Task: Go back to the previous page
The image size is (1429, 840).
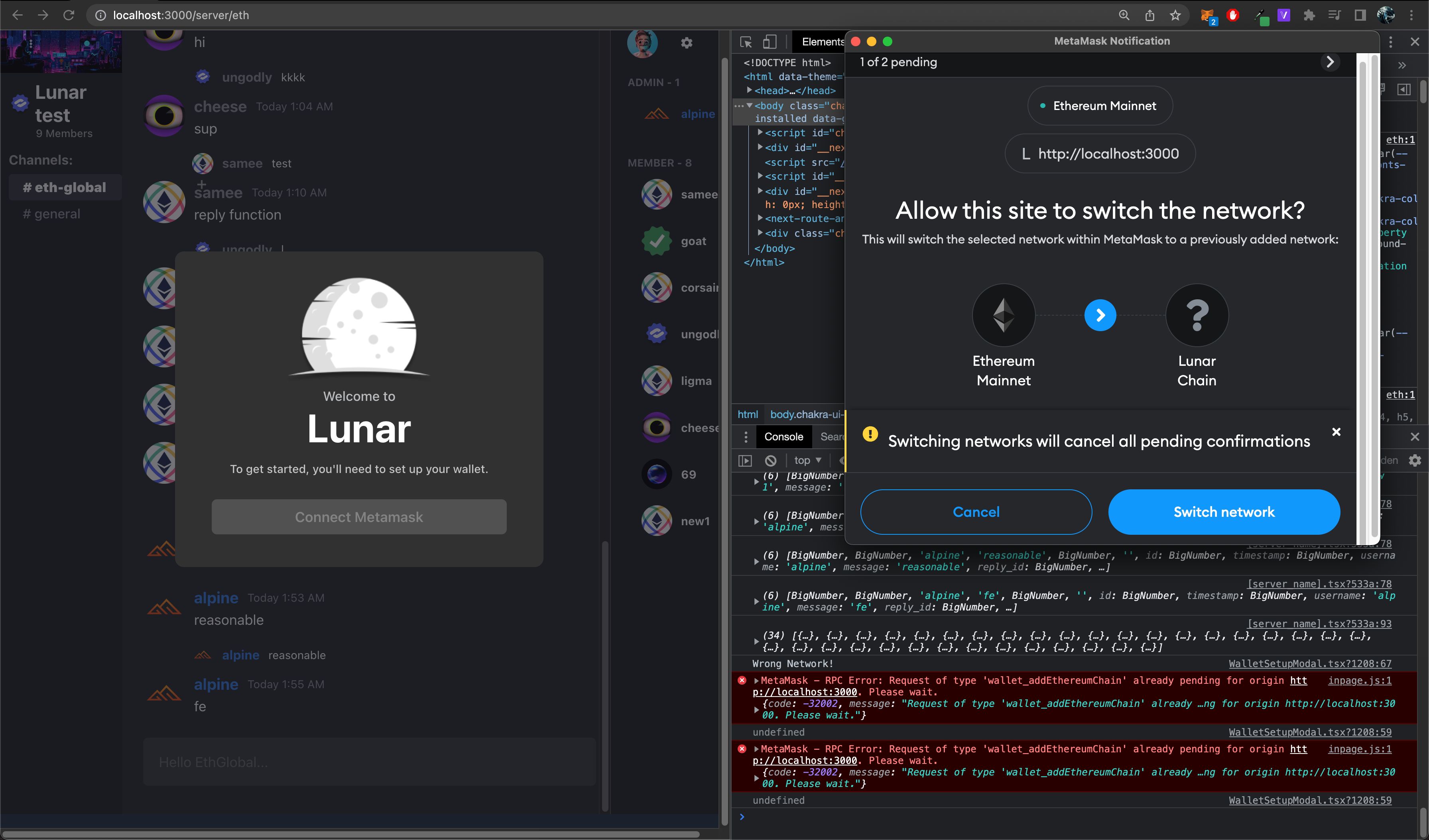Action: click(18, 15)
